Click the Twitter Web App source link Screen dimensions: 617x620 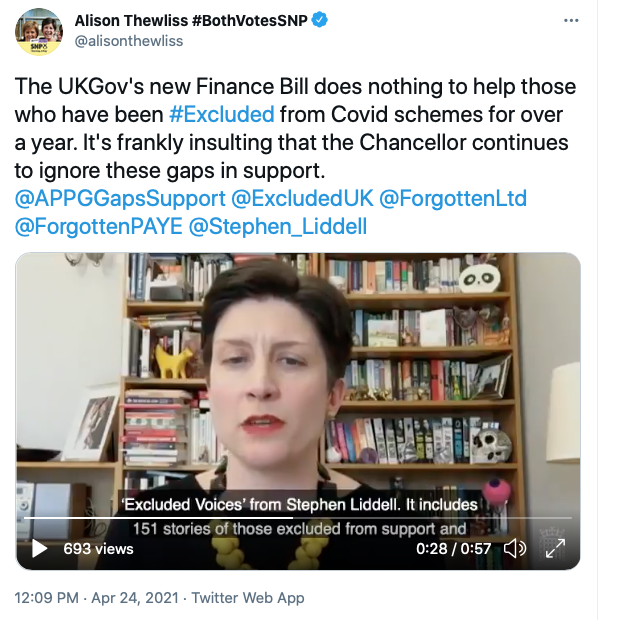click(248, 598)
